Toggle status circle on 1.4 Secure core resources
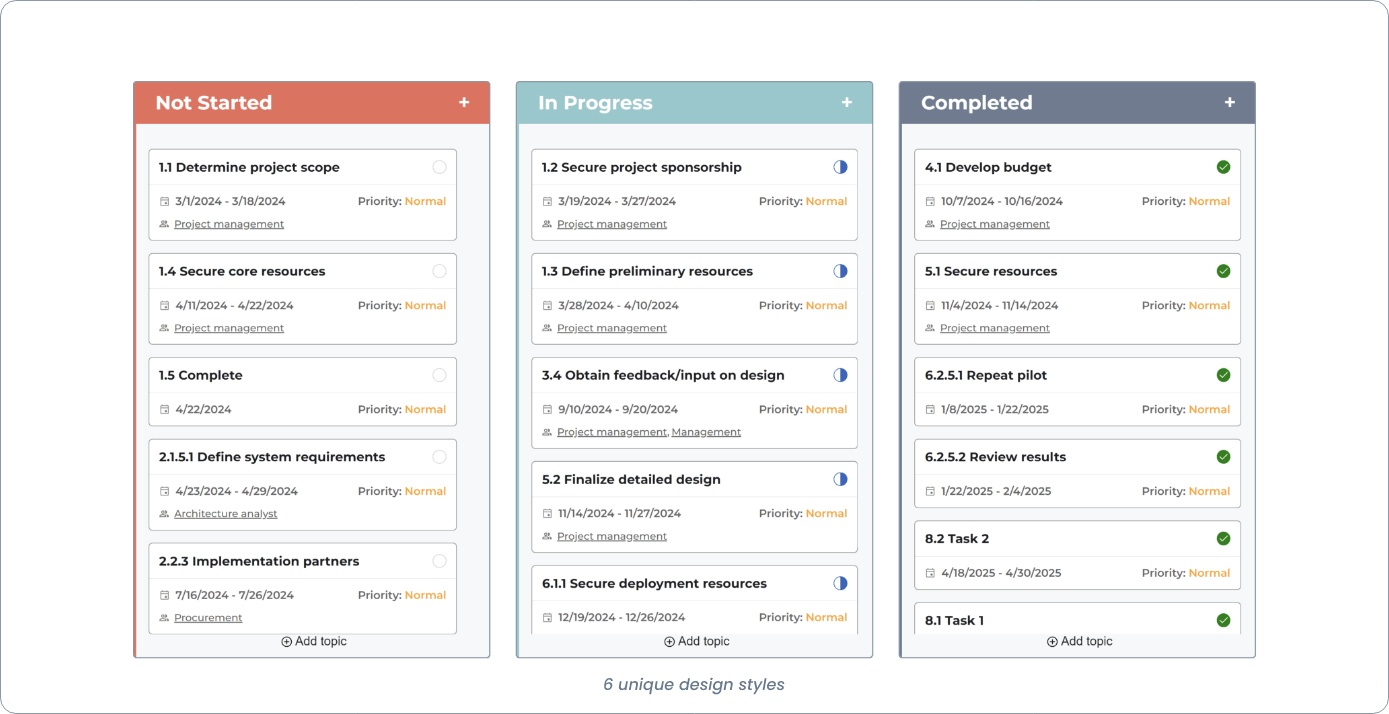Viewport: 1389px width, 714px height. (439, 271)
